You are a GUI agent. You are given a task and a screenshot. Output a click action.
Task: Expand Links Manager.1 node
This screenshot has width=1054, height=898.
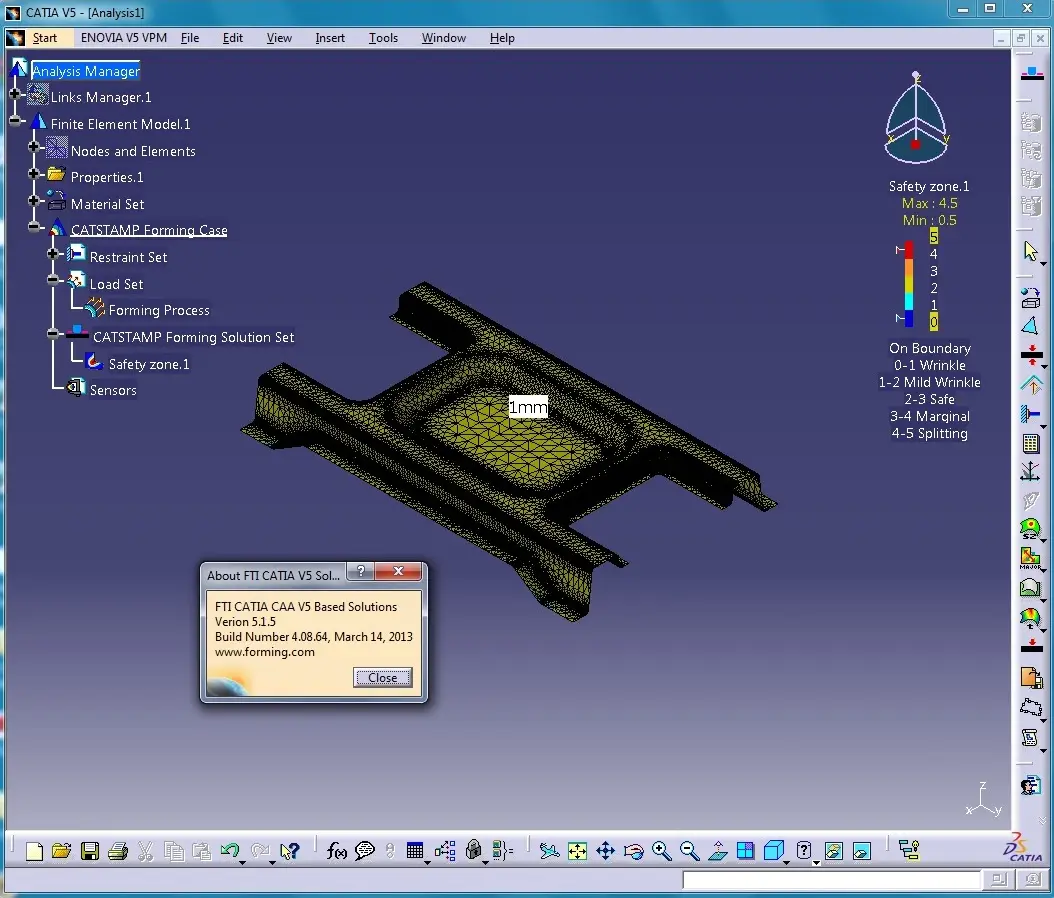point(15,94)
